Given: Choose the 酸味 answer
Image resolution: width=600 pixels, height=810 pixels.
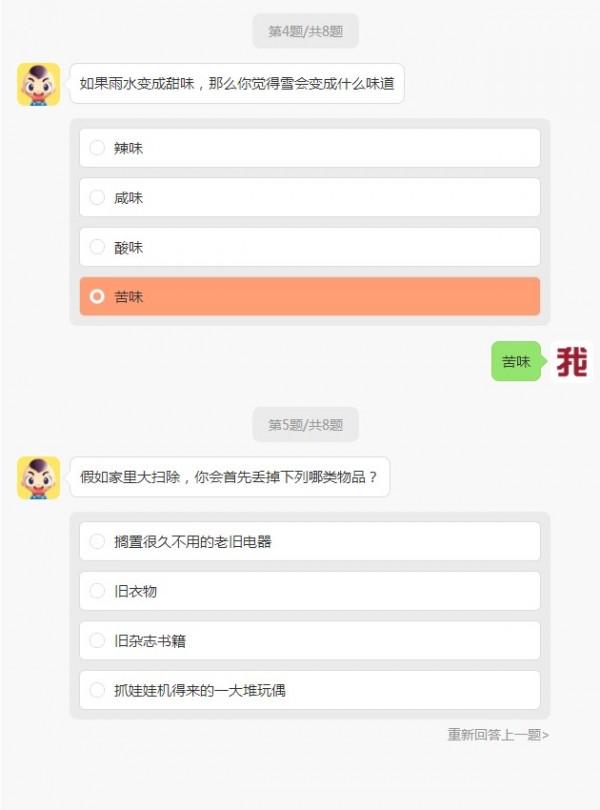Looking at the screenshot, I should 310,247.
